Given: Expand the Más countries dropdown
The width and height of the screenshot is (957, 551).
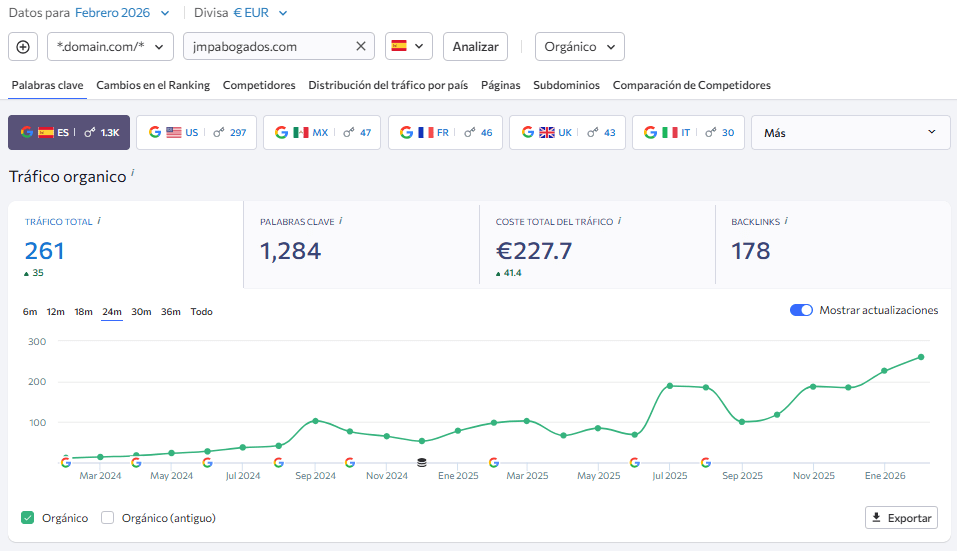Looking at the screenshot, I should coord(850,132).
